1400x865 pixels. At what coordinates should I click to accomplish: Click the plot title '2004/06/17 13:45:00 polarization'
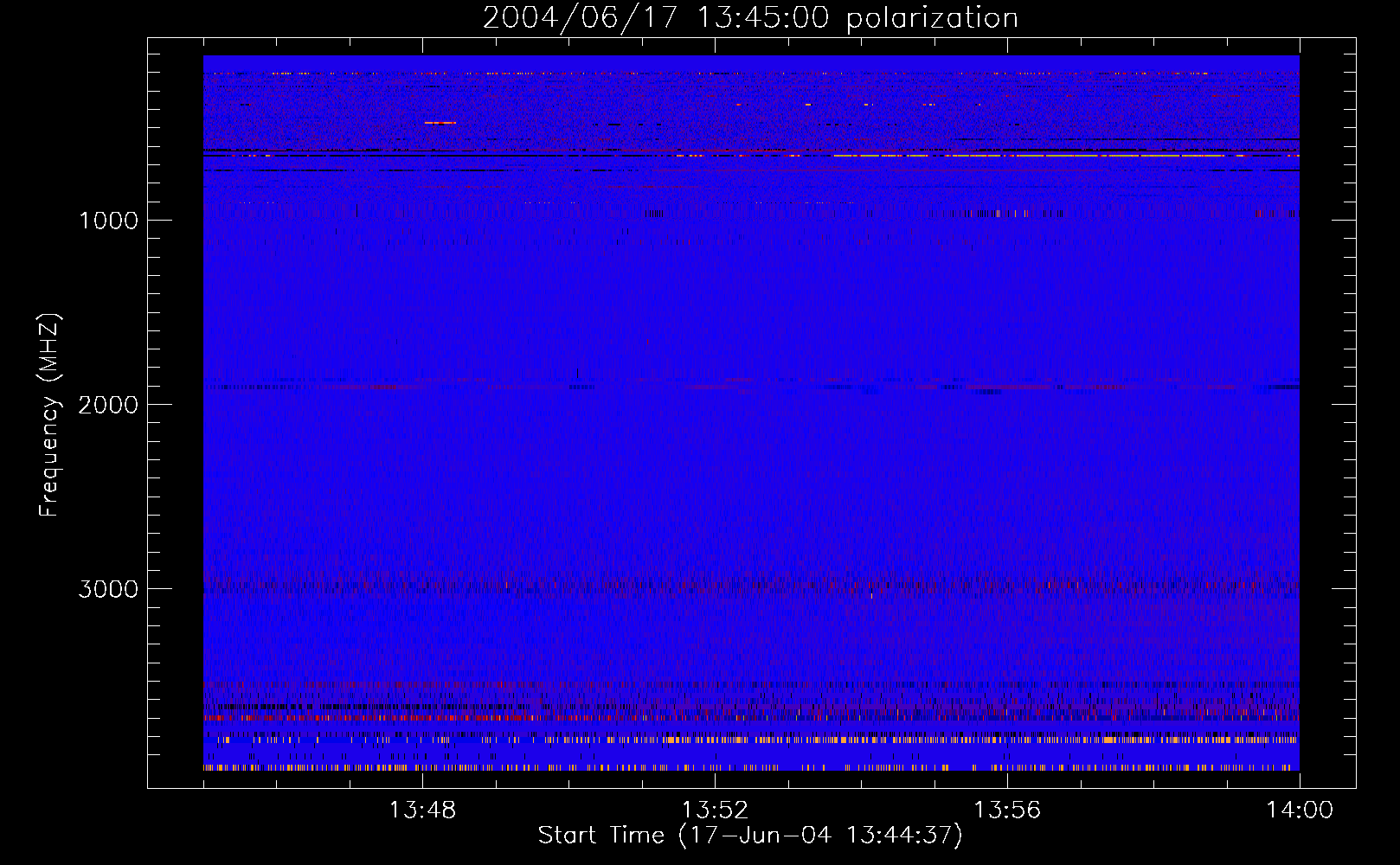pyautogui.click(x=750, y=18)
